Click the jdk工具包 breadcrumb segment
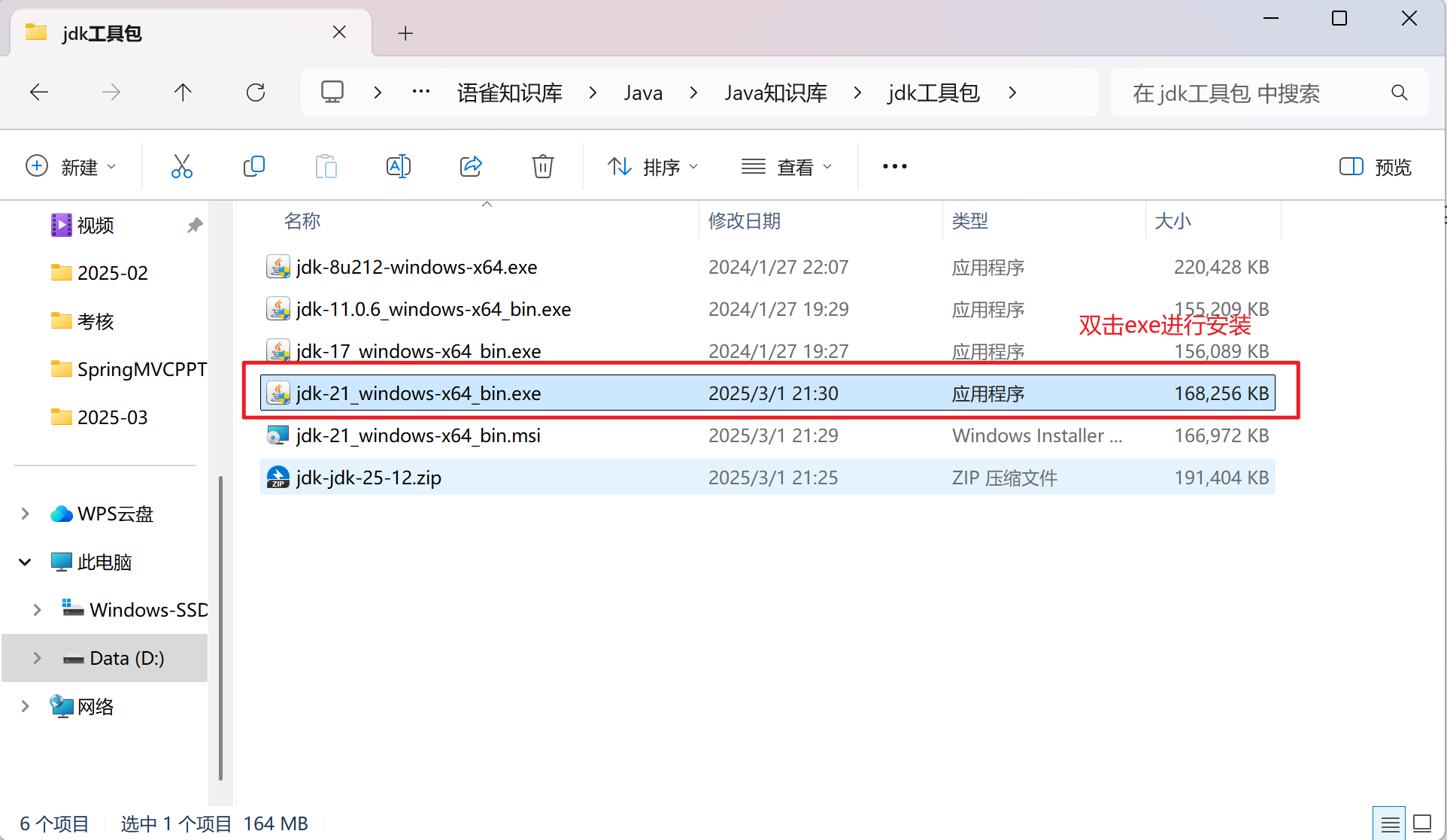Image resolution: width=1447 pixels, height=840 pixels. click(x=933, y=92)
